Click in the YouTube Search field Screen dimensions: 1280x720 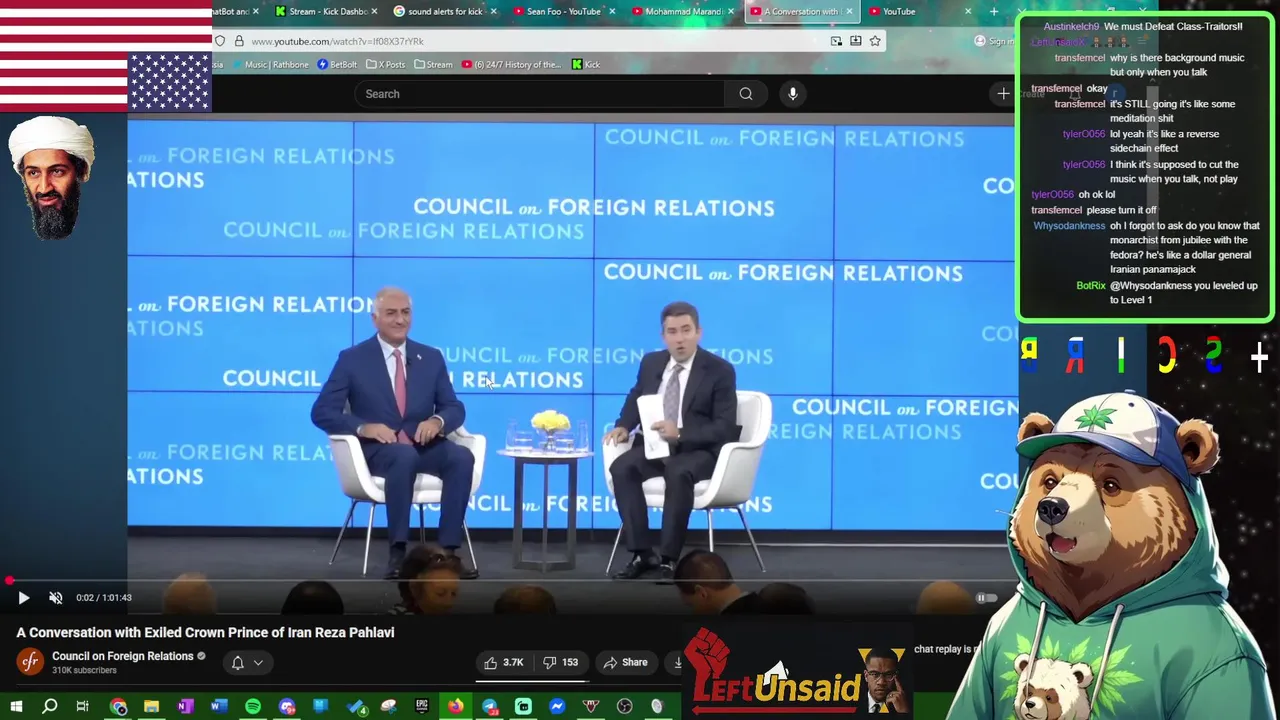540,94
